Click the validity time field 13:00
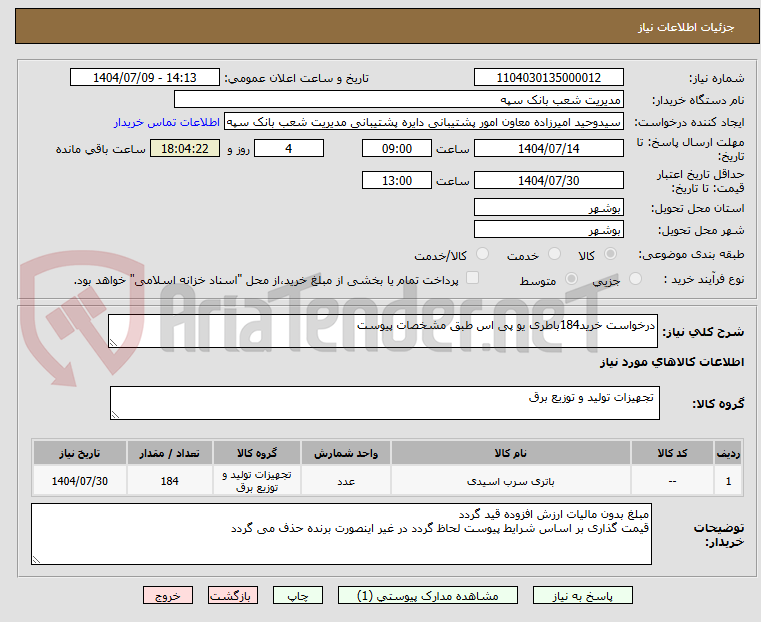 click(397, 180)
